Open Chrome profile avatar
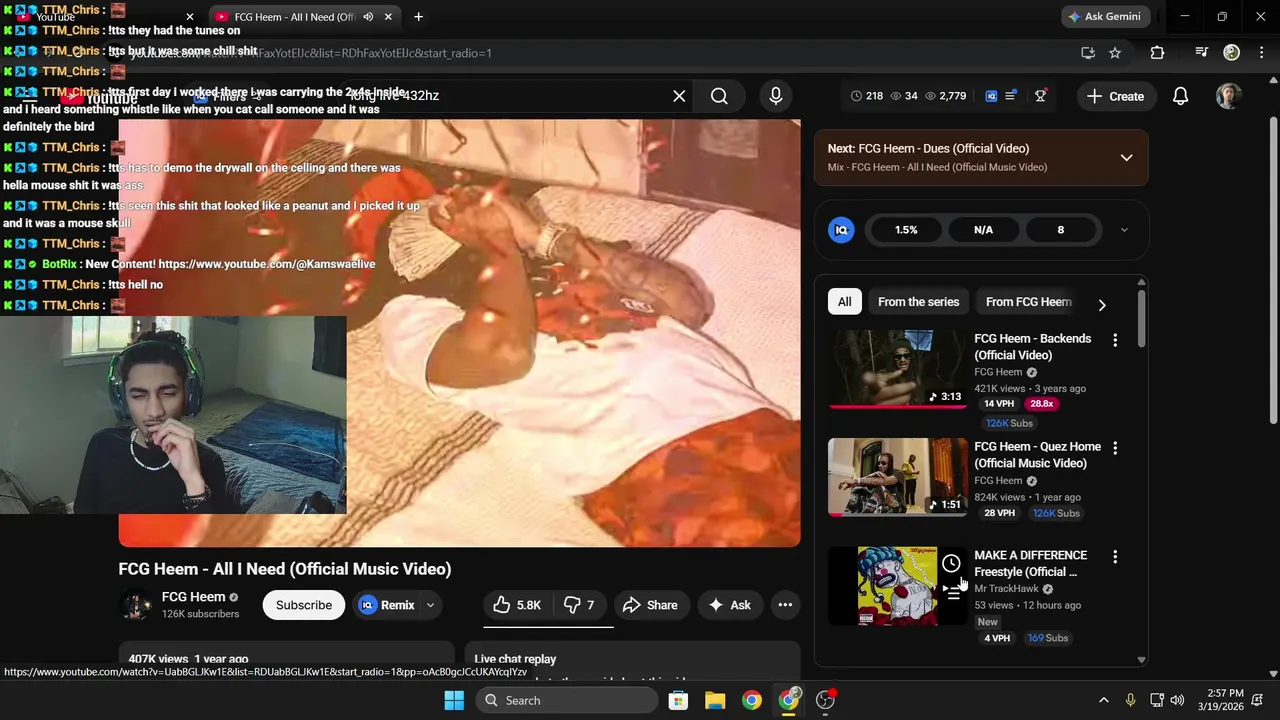This screenshot has width=1280, height=720. pos(1231,53)
